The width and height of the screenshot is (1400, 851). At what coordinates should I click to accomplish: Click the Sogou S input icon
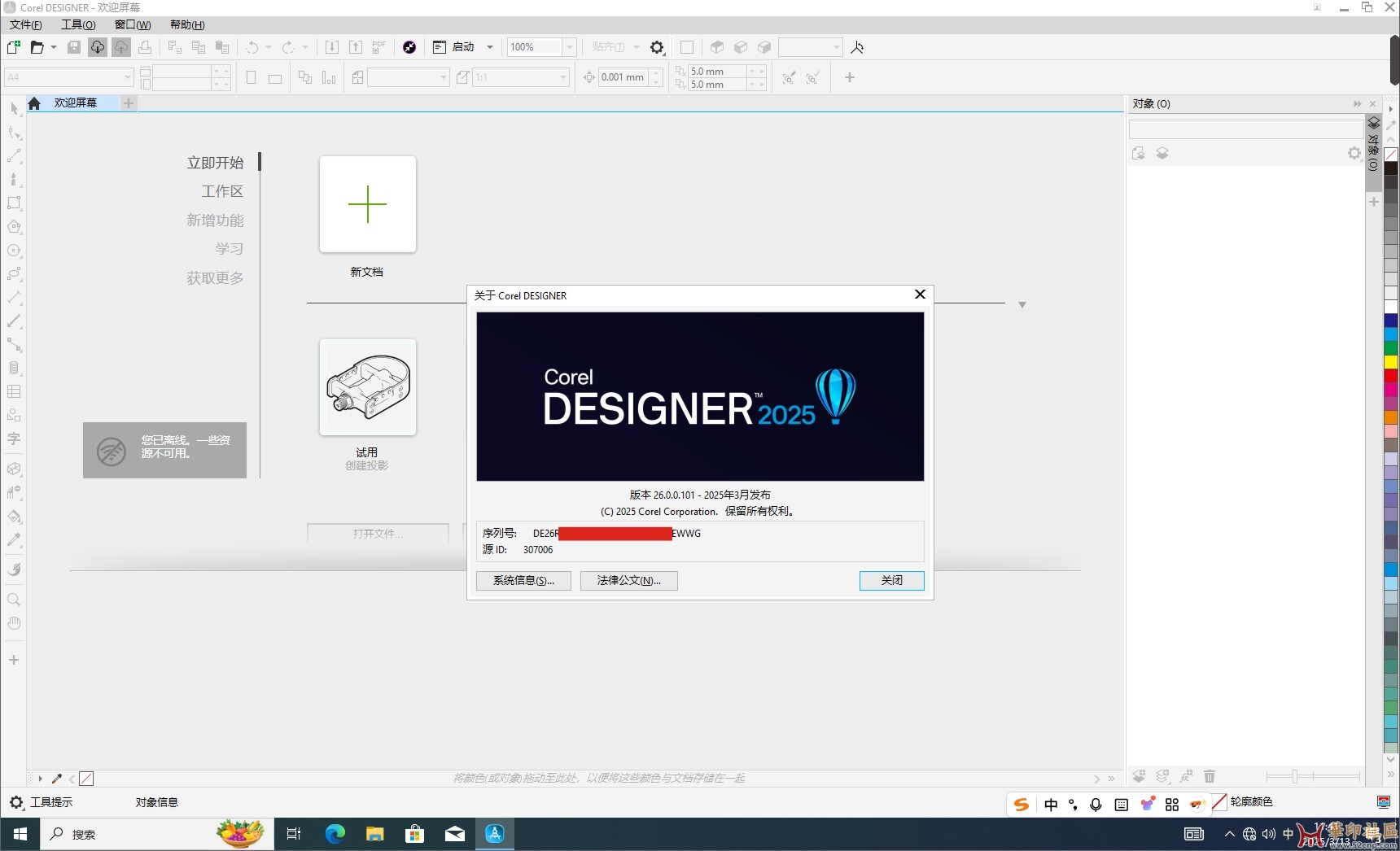coord(1021,805)
